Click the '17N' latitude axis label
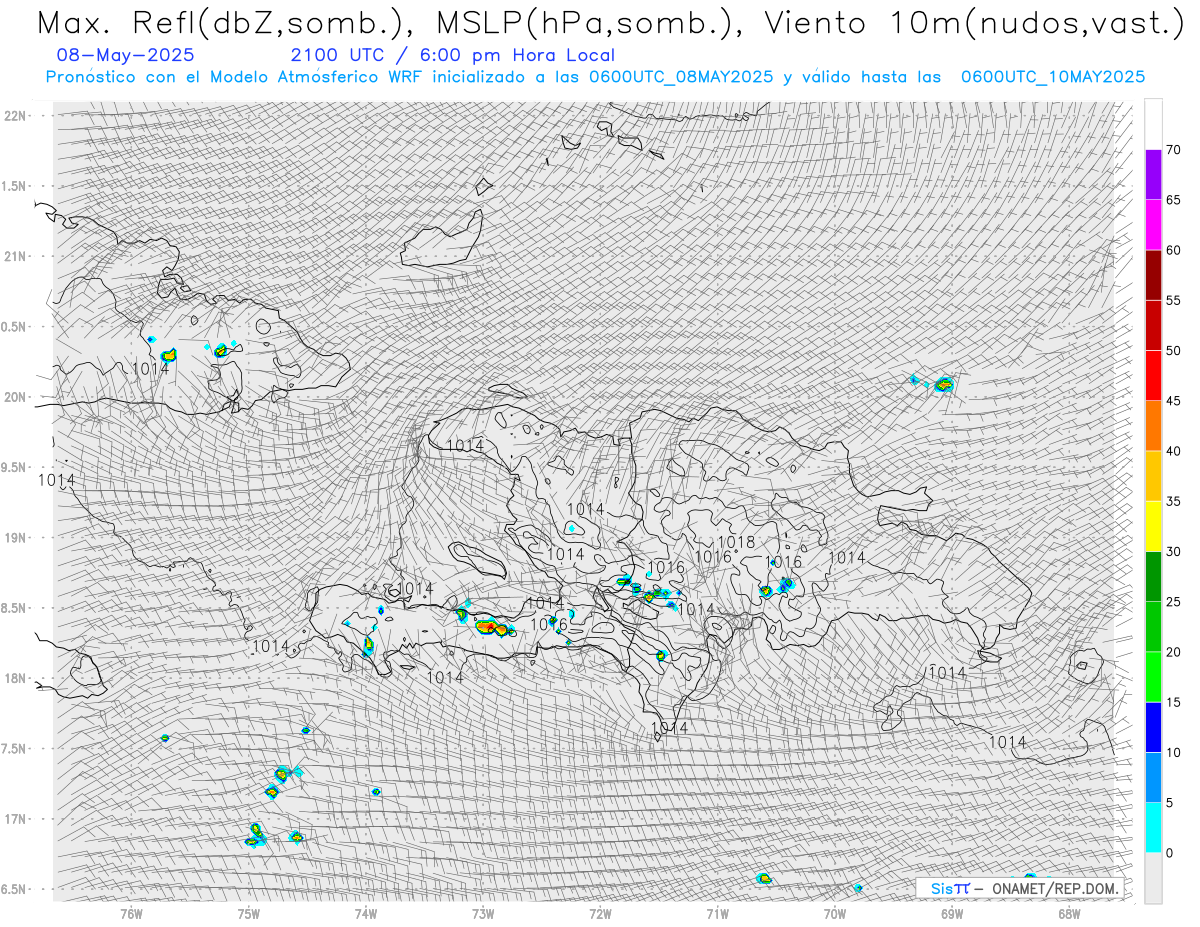Image resolution: width=1200 pixels, height=927 pixels. point(15,819)
